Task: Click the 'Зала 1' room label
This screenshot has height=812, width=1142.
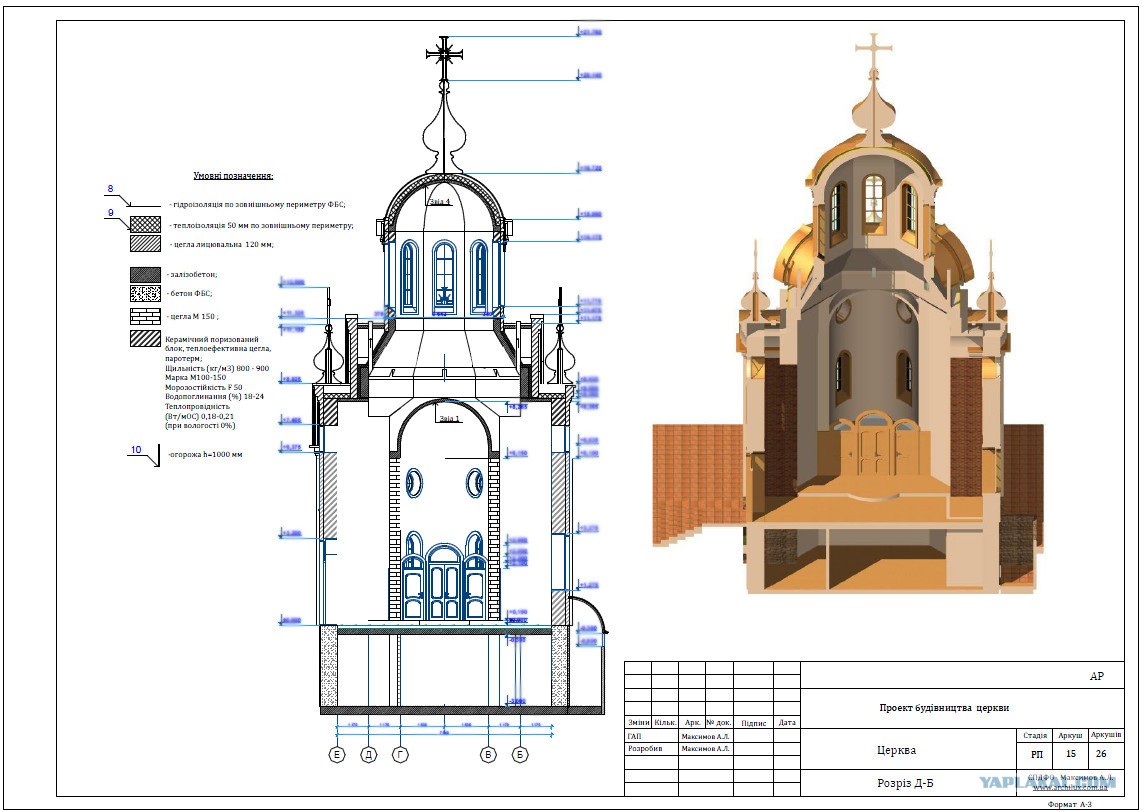Action: pyautogui.click(x=449, y=419)
